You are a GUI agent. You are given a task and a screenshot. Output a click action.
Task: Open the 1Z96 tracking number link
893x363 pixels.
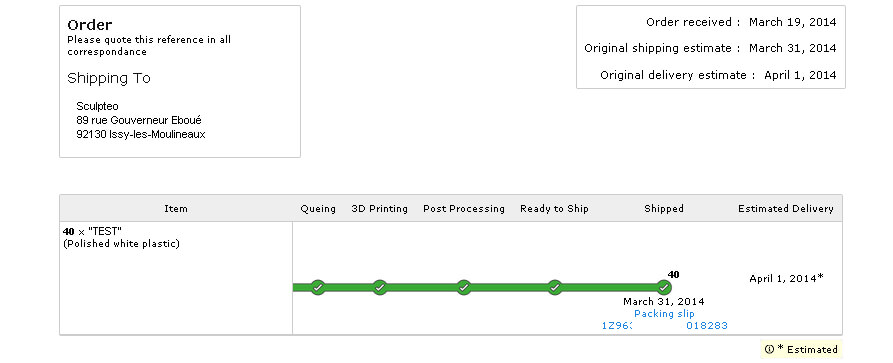pos(664,326)
